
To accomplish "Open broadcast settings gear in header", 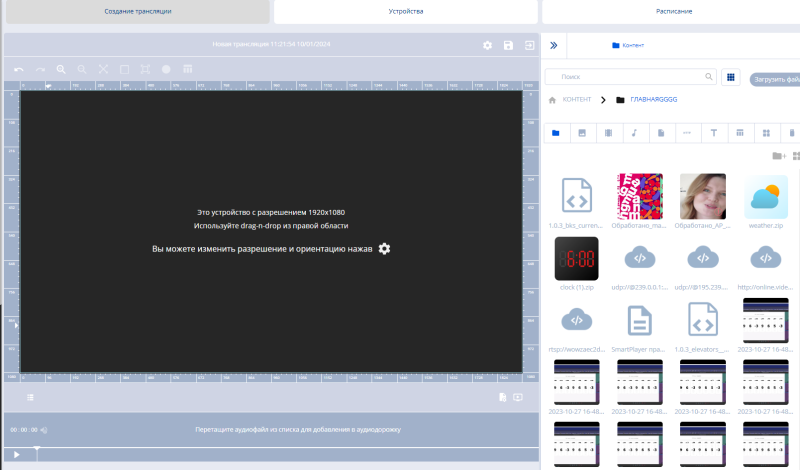I will pos(487,45).
